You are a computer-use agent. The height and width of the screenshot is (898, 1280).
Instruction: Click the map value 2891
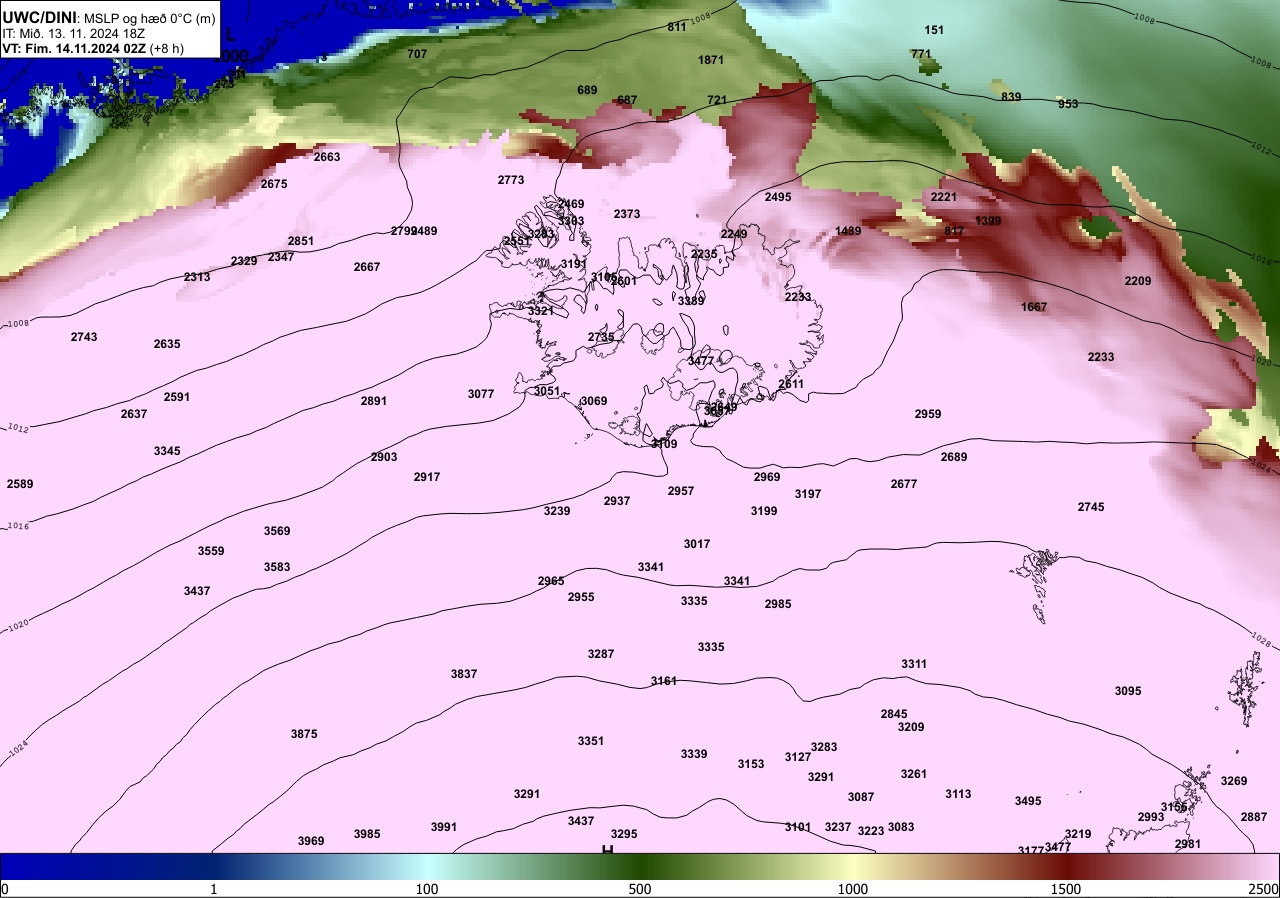374,401
